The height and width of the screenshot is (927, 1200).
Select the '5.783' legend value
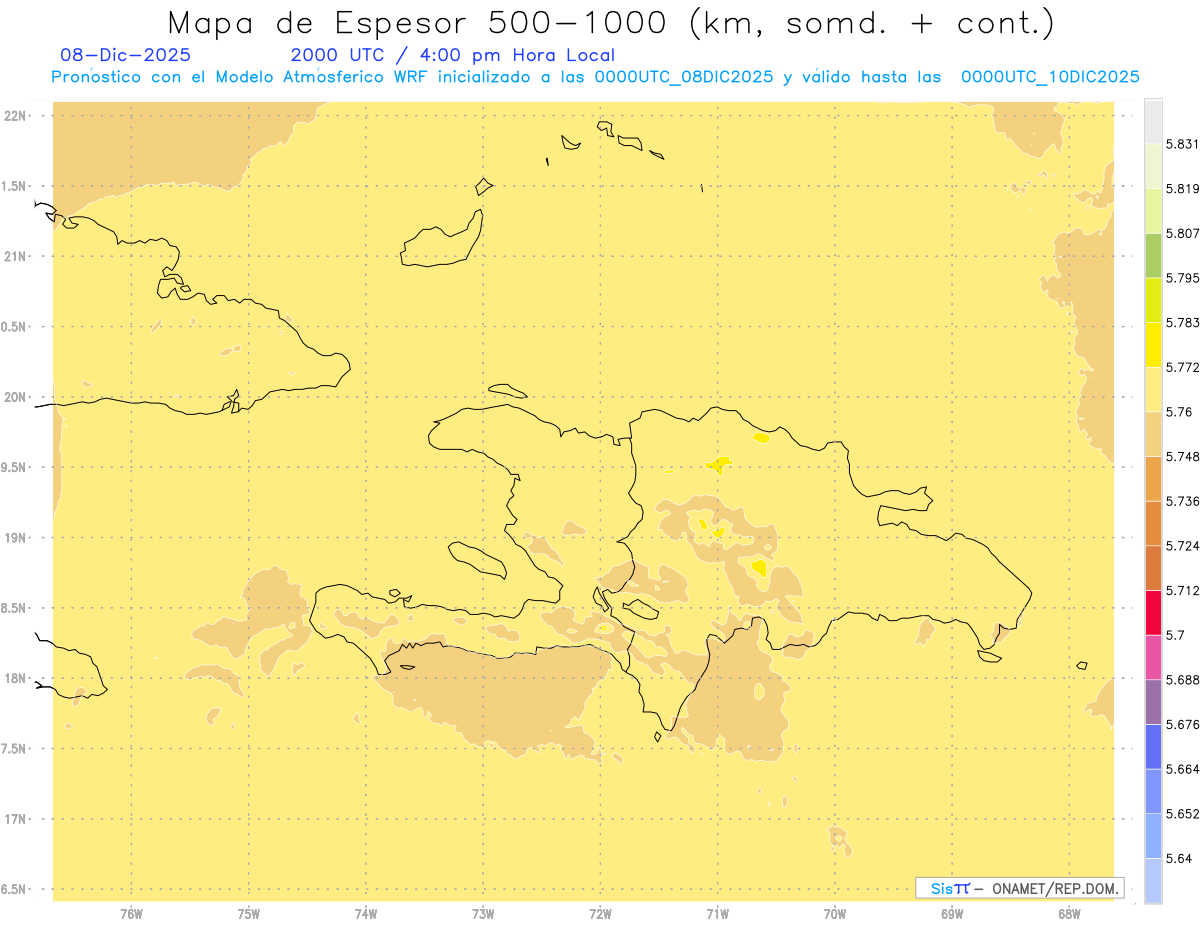1183,322
